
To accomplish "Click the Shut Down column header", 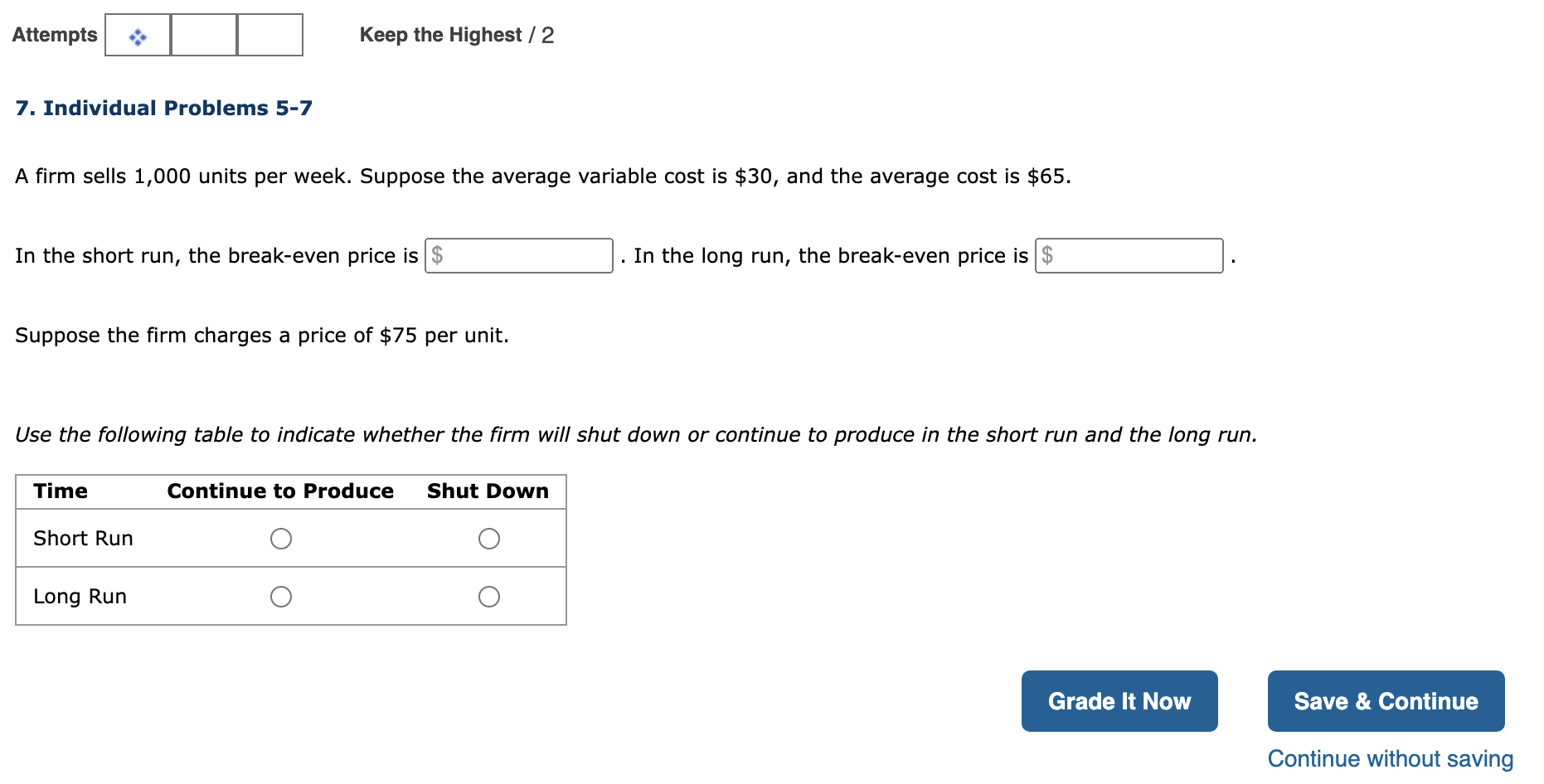I will pos(488,491).
